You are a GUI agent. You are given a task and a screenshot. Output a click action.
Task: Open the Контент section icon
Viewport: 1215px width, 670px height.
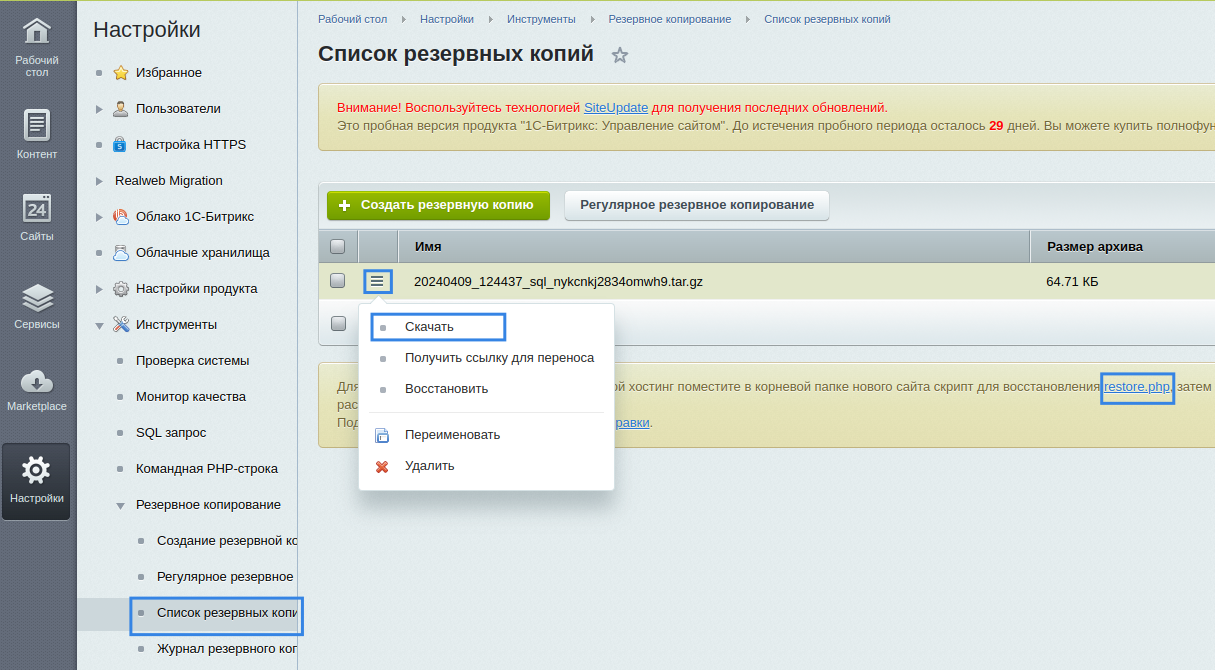click(x=37, y=125)
